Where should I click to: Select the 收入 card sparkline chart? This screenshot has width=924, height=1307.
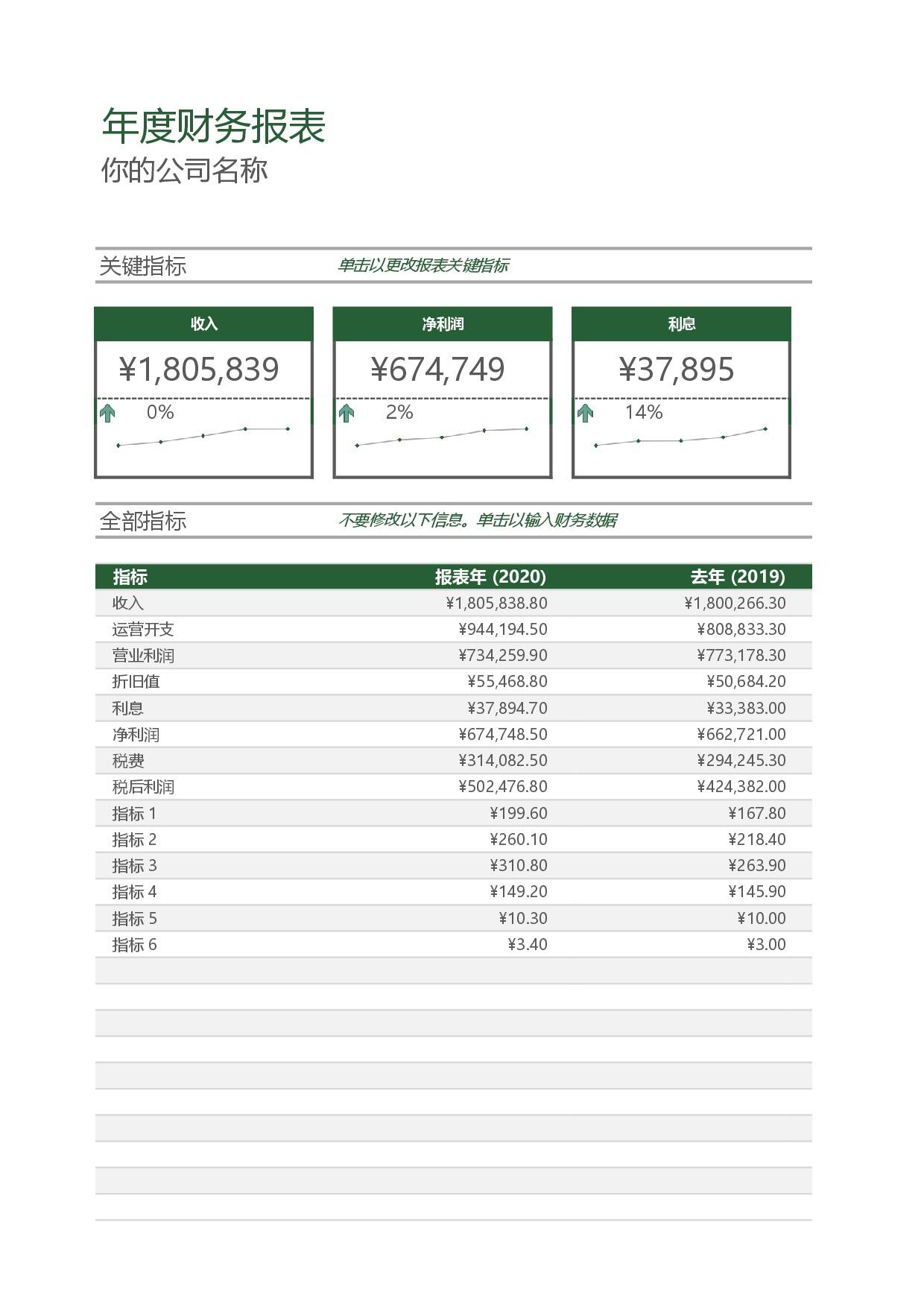(x=203, y=437)
